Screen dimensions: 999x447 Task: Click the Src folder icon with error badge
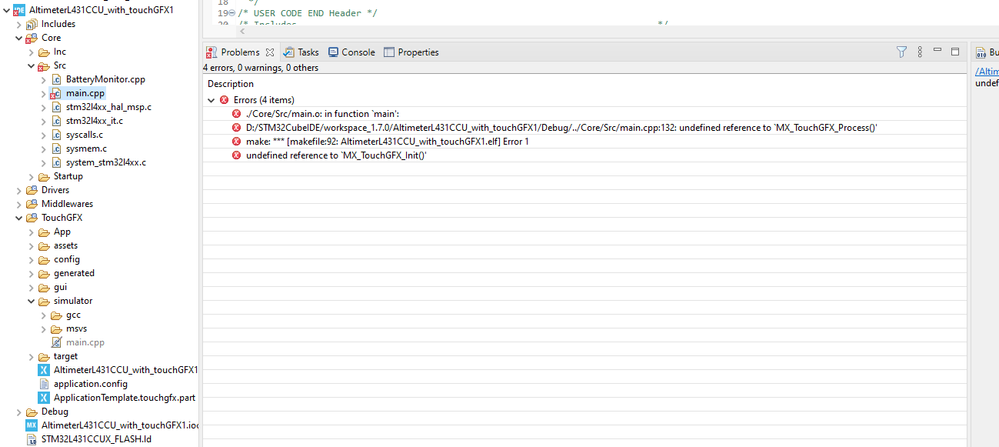[43, 66]
